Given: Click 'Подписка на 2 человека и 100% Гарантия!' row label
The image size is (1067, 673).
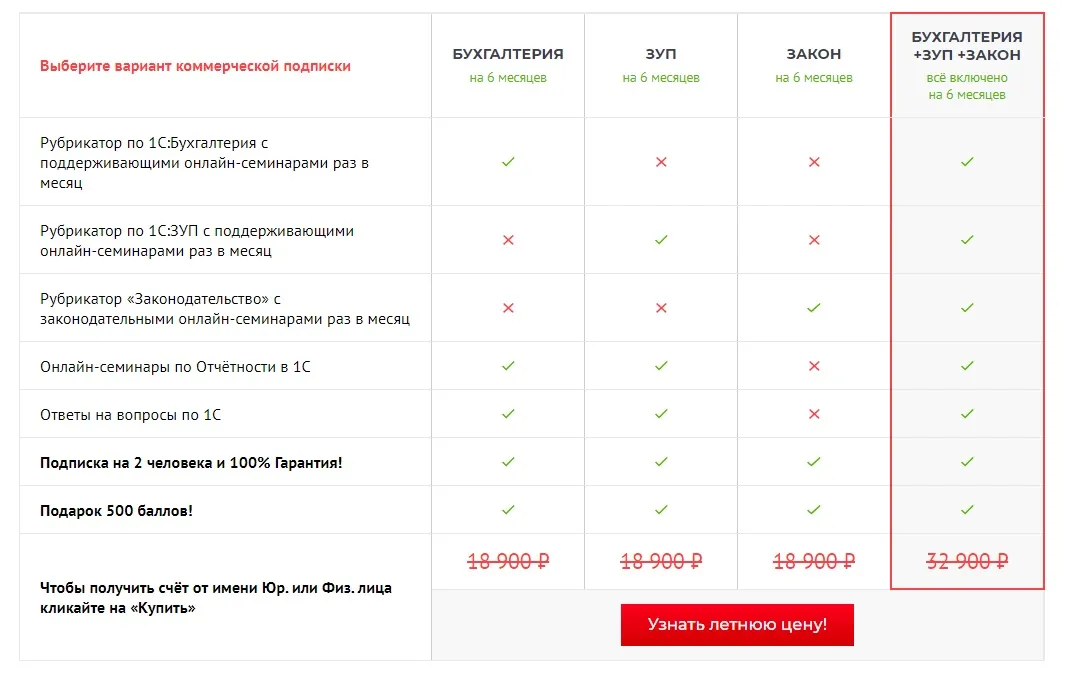Looking at the screenshot, I should (191, 463).
